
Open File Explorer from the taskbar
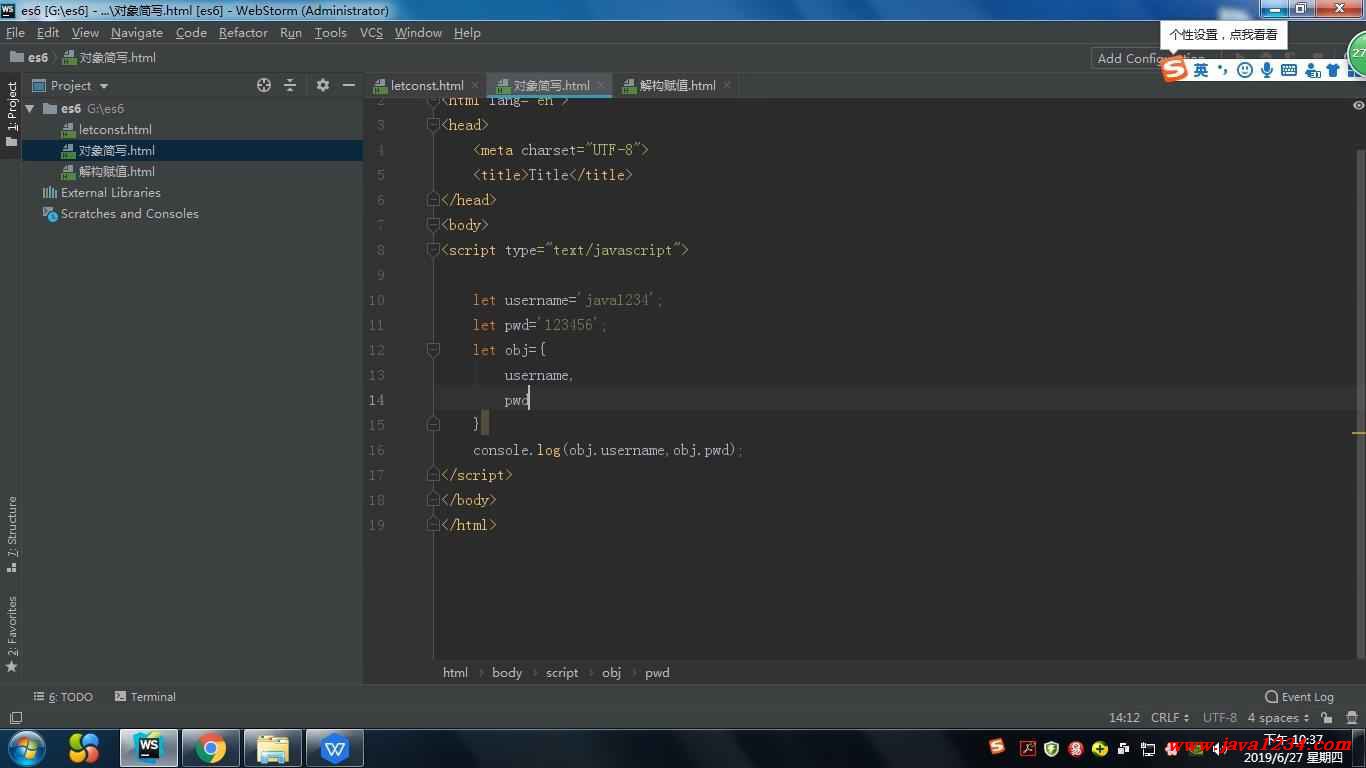[x=273, y=748]
